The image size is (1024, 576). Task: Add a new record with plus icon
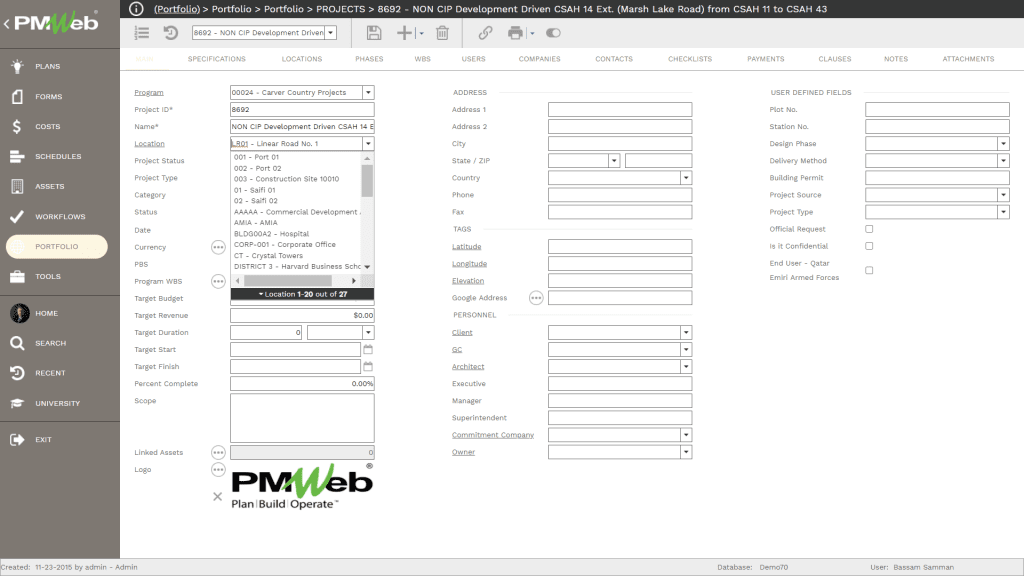(x=404, y=33)
